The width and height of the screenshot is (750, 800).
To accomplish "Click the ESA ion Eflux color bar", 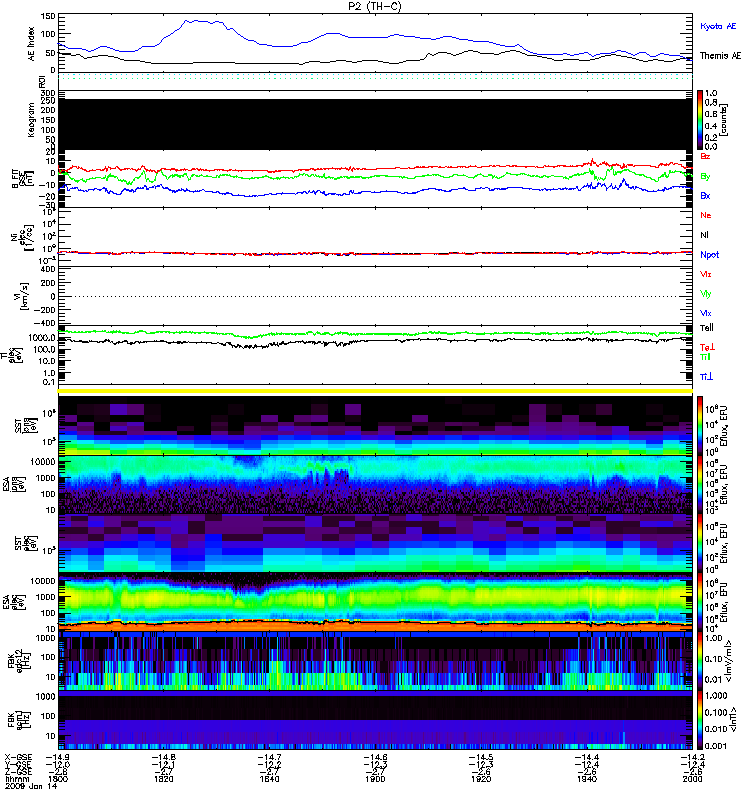I will [700, 485].
